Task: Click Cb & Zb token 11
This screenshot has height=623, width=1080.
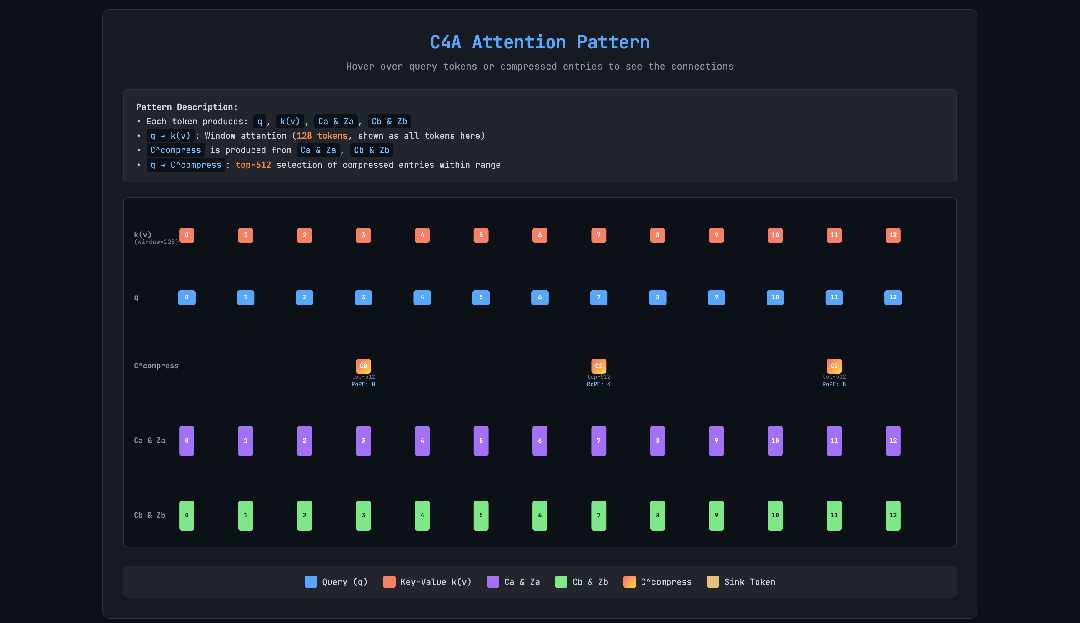Action: (x=834, y=516)
